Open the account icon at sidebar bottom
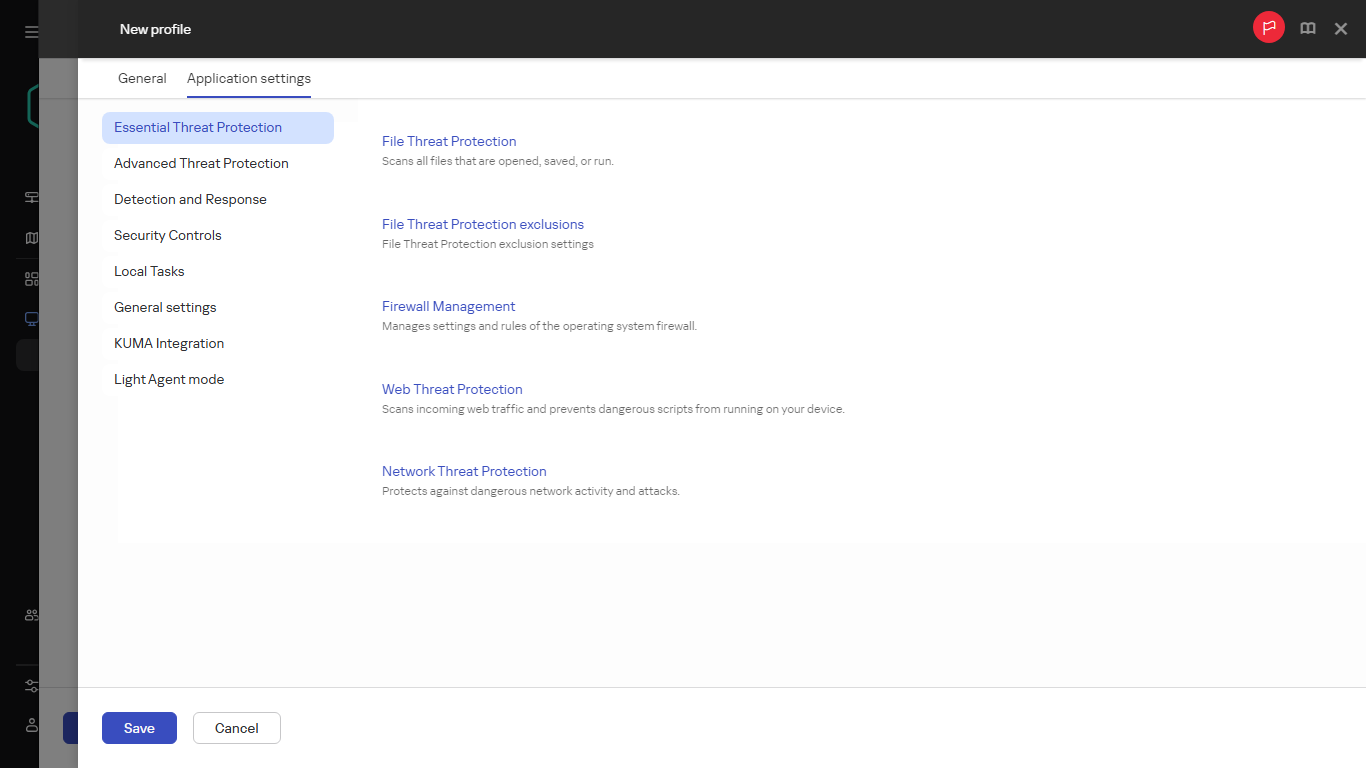Viewport: 1366px width, 768px height. (31, 725)
